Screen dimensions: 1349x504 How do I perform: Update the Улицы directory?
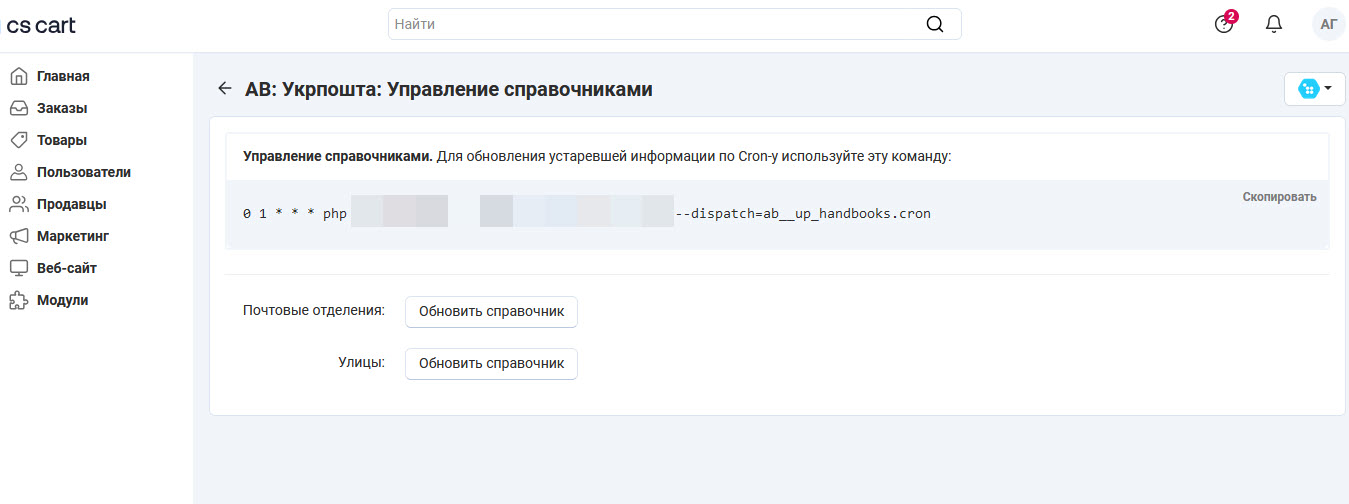491,363
